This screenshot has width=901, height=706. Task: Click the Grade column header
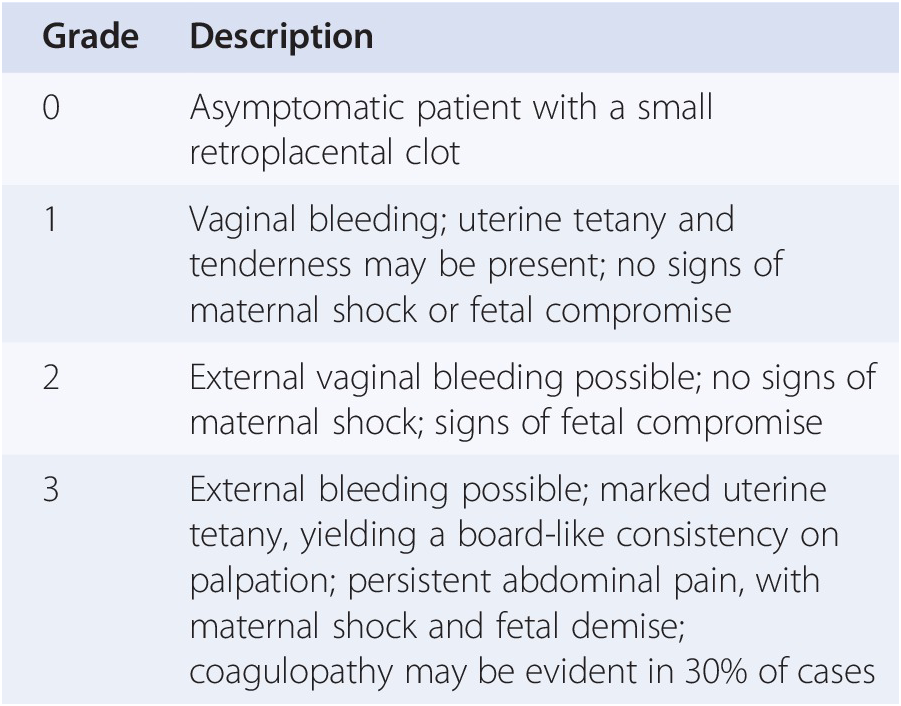[x=90, y=37]
